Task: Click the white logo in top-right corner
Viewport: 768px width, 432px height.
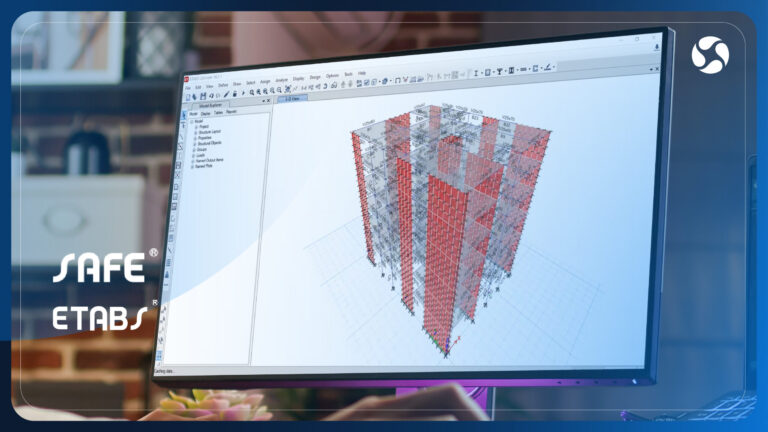Action: 710,54
